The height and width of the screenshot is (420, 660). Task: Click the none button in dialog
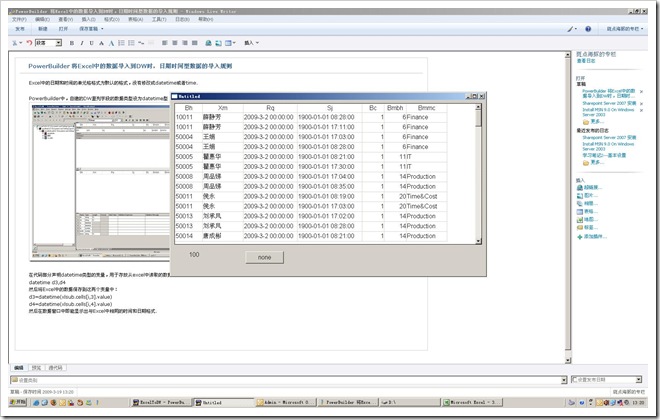pos(263,257)
